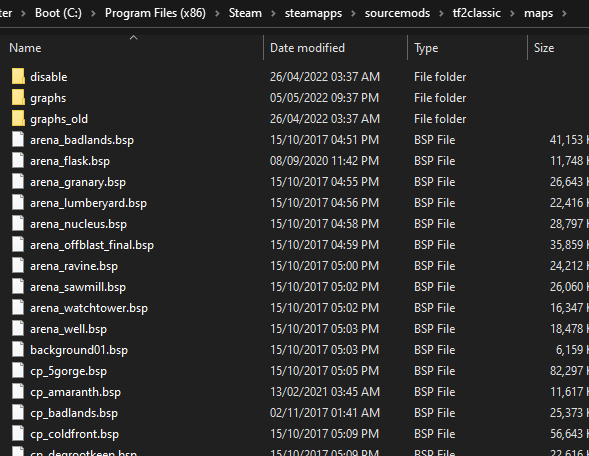
Task: Click the cp_coldfront.bsp file icon
Action: [x=18, y=434]
